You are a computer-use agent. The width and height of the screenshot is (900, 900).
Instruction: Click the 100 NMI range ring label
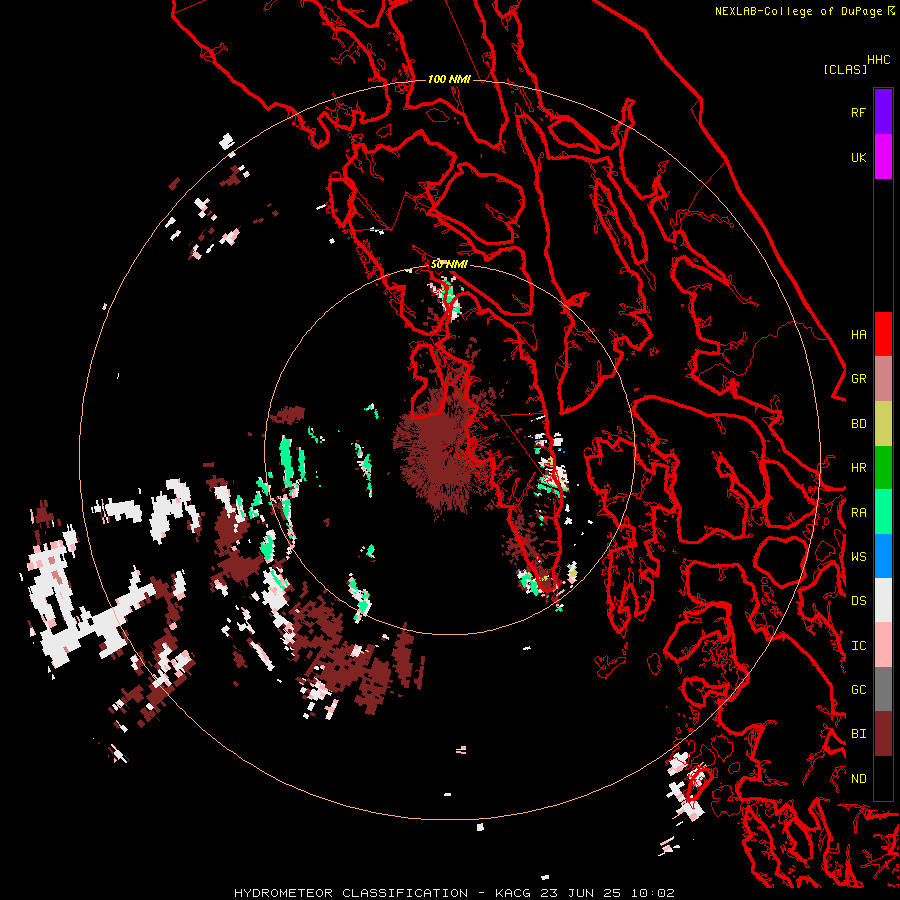[449, 79]
